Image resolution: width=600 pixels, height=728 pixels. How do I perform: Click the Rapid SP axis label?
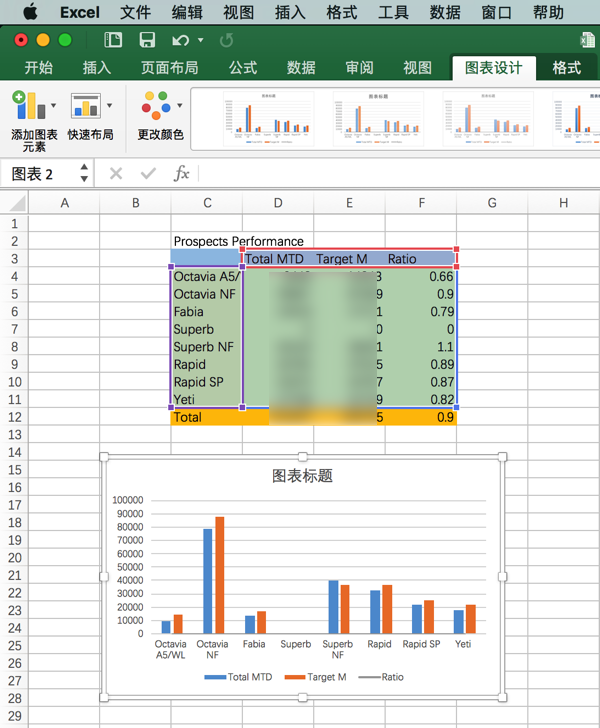pyautogui.click(x=421, y=644)
